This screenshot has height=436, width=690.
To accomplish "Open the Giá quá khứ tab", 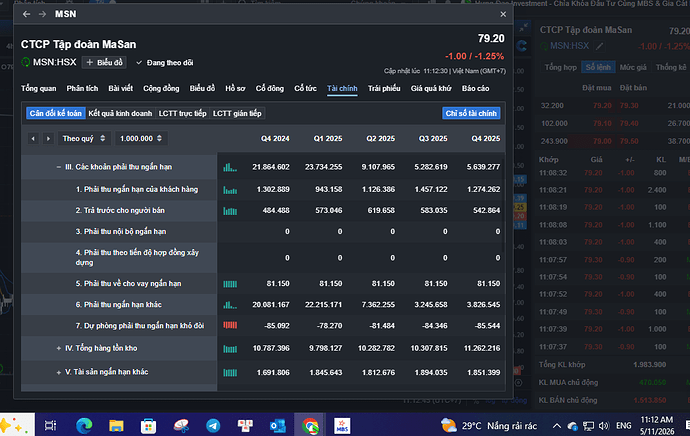I will 431,88.
